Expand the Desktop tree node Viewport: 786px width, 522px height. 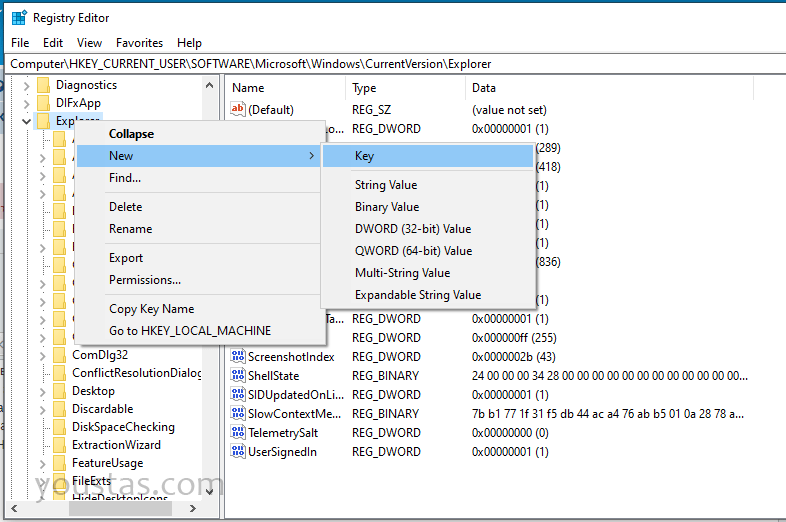point(43,392)
